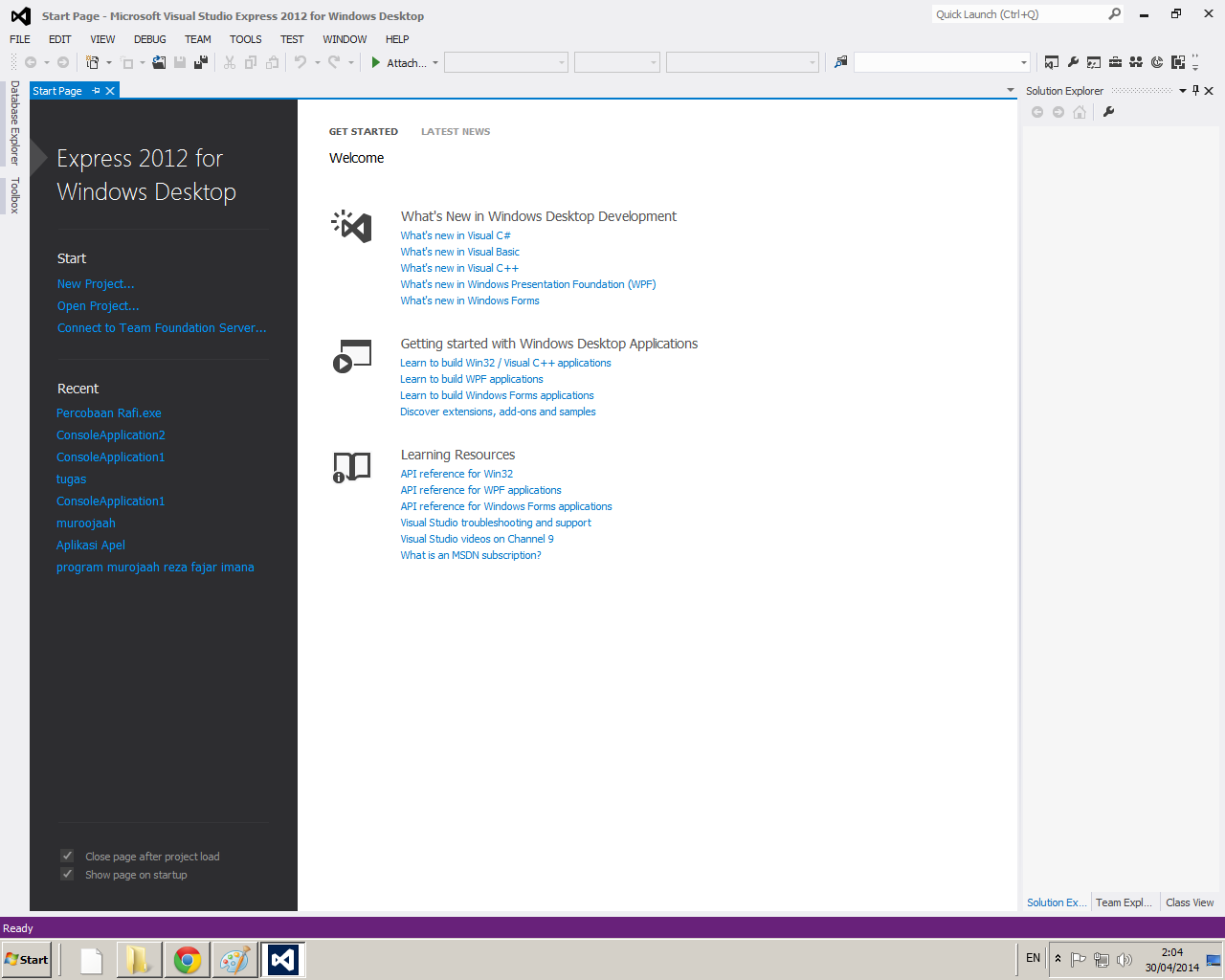Open the Toolbox using the toolbar briefcase icon
The image size is (1225, 980).
[x=1115, y=62]
